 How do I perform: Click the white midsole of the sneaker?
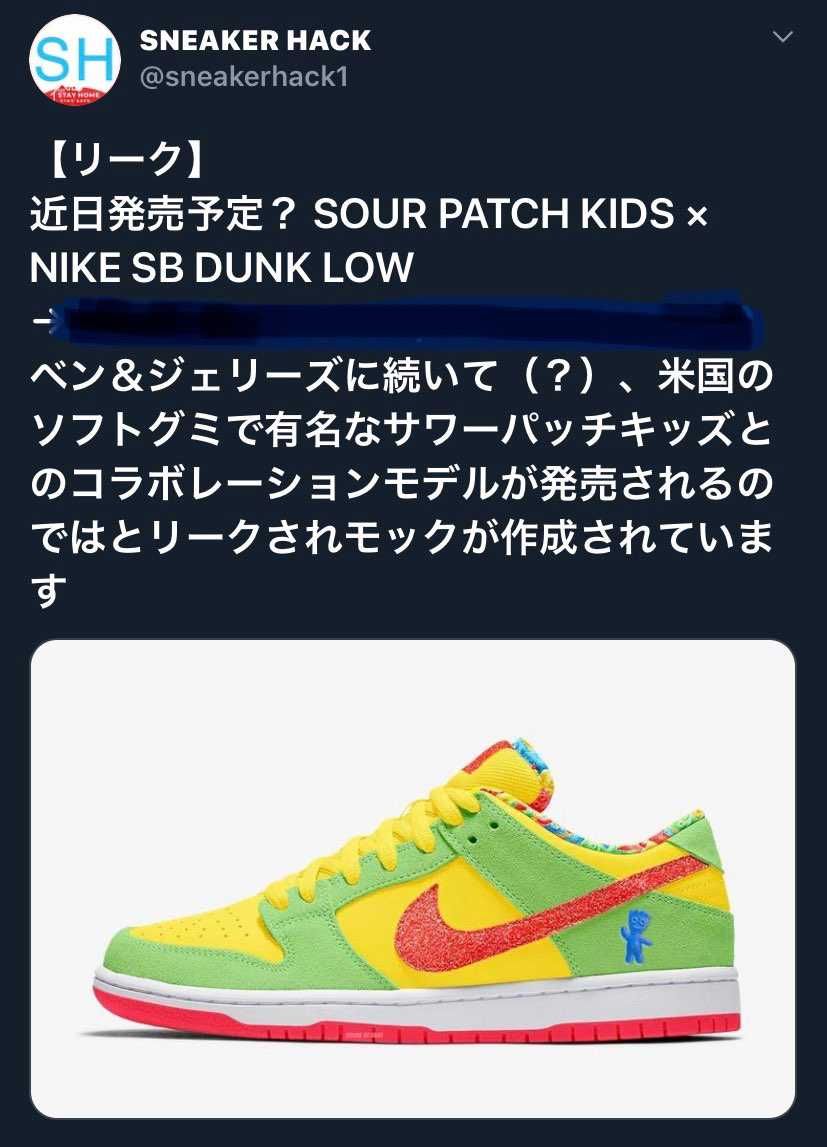pos(417,999)
